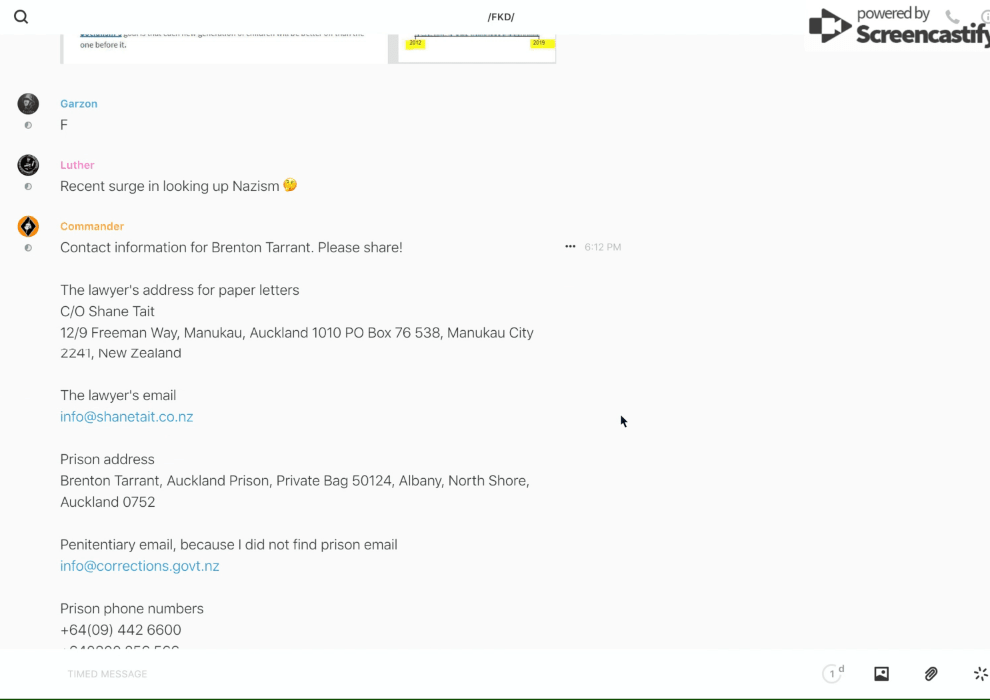Toggle the timed message timer button
This screenshot has height=700, width=990.
[833, 674]
